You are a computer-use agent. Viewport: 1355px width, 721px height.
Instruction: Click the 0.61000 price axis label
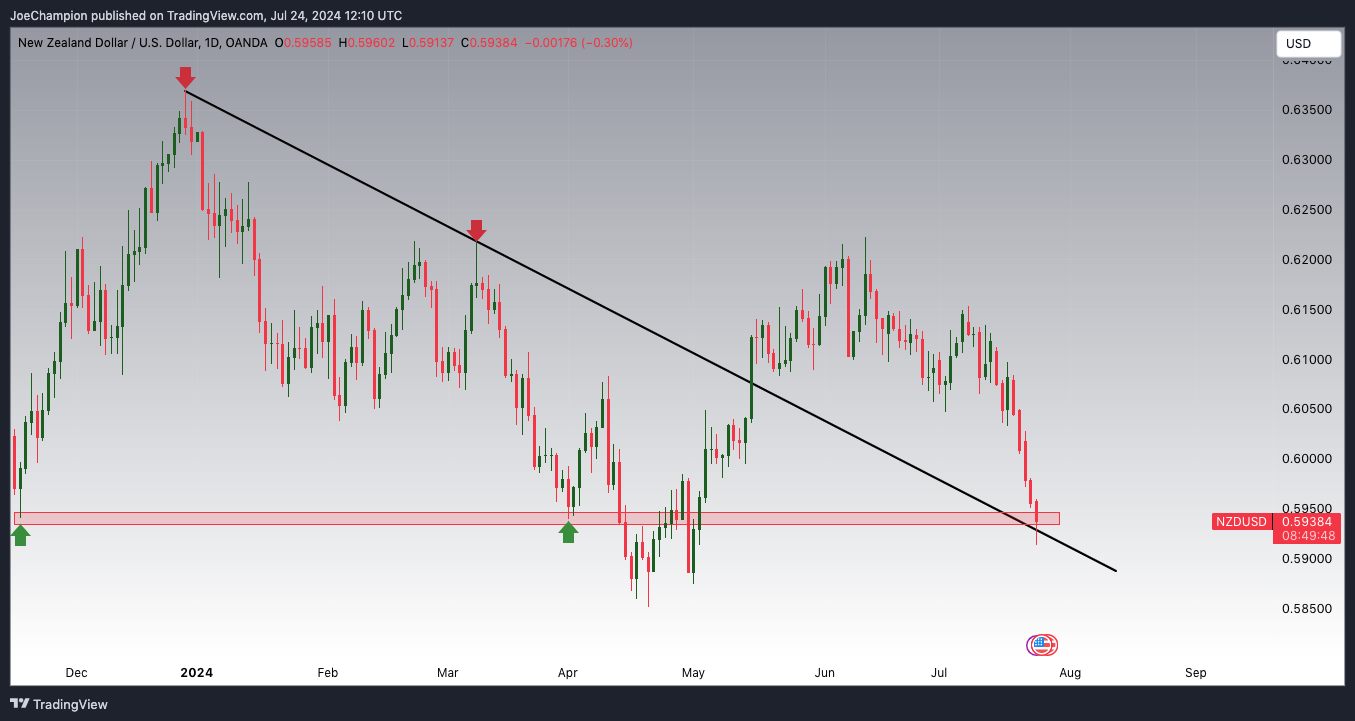1307,359
